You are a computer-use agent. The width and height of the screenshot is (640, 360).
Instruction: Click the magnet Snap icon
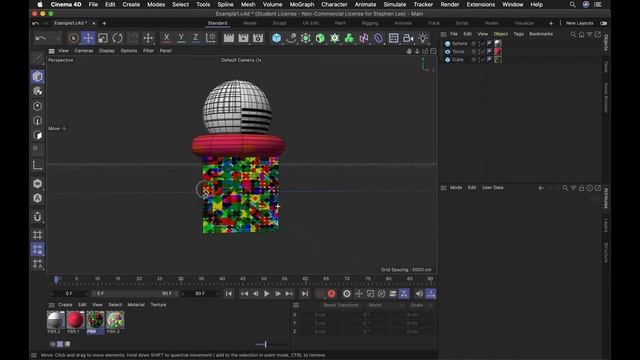point(38,217)
